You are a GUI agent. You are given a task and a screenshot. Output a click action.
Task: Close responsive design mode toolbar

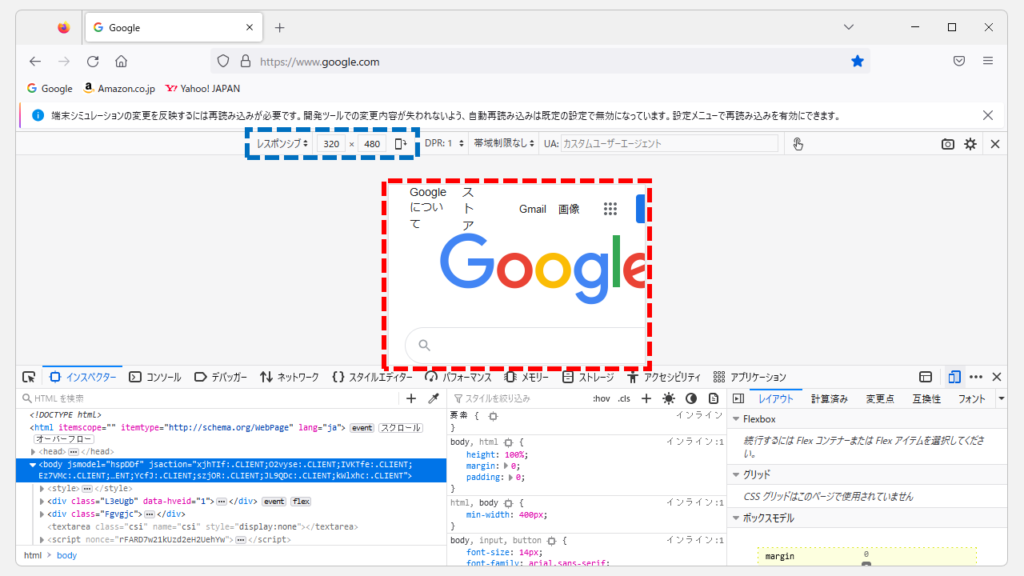[x=995, y=144]
